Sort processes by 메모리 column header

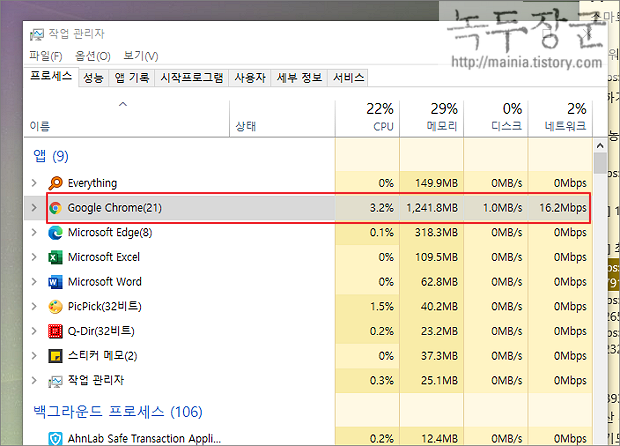[431, 119]
